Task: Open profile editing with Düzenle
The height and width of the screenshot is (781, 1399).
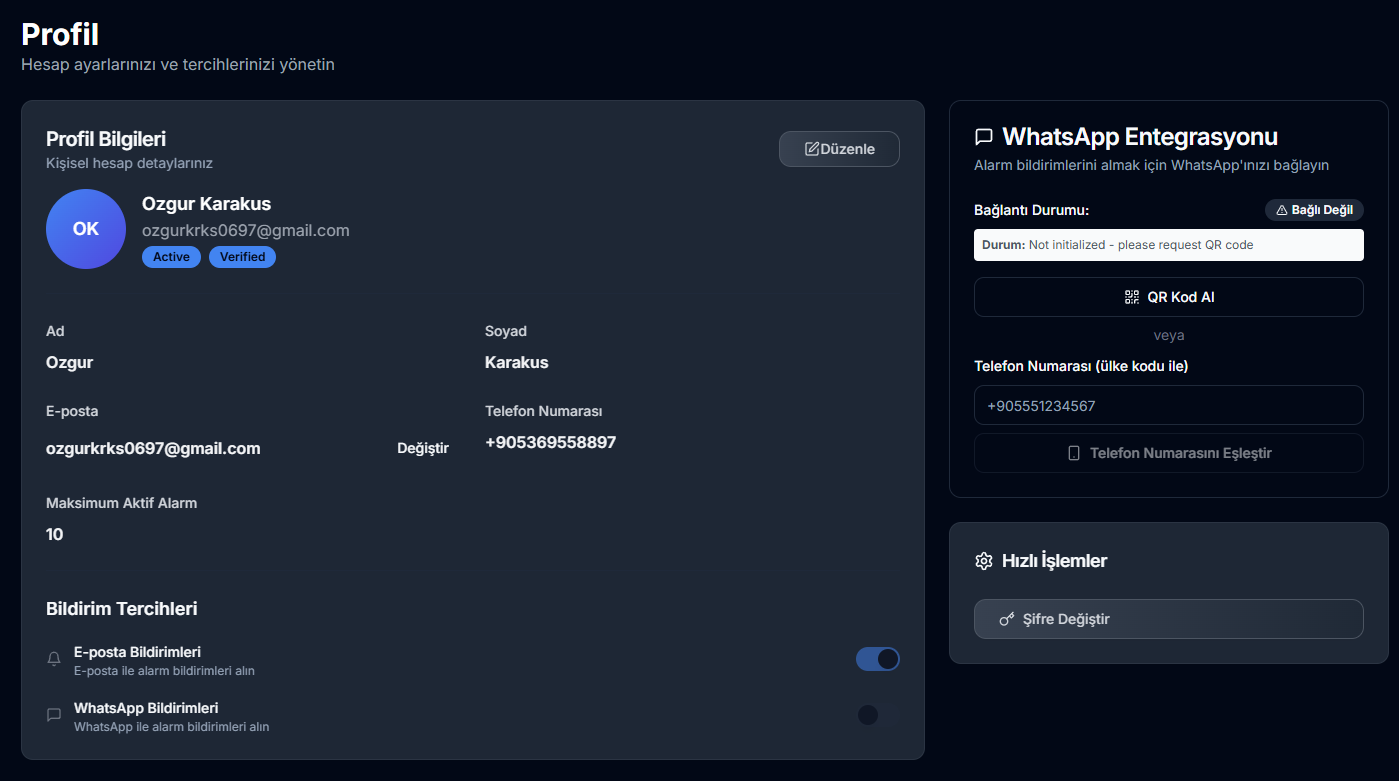Action: click(839, 148)
